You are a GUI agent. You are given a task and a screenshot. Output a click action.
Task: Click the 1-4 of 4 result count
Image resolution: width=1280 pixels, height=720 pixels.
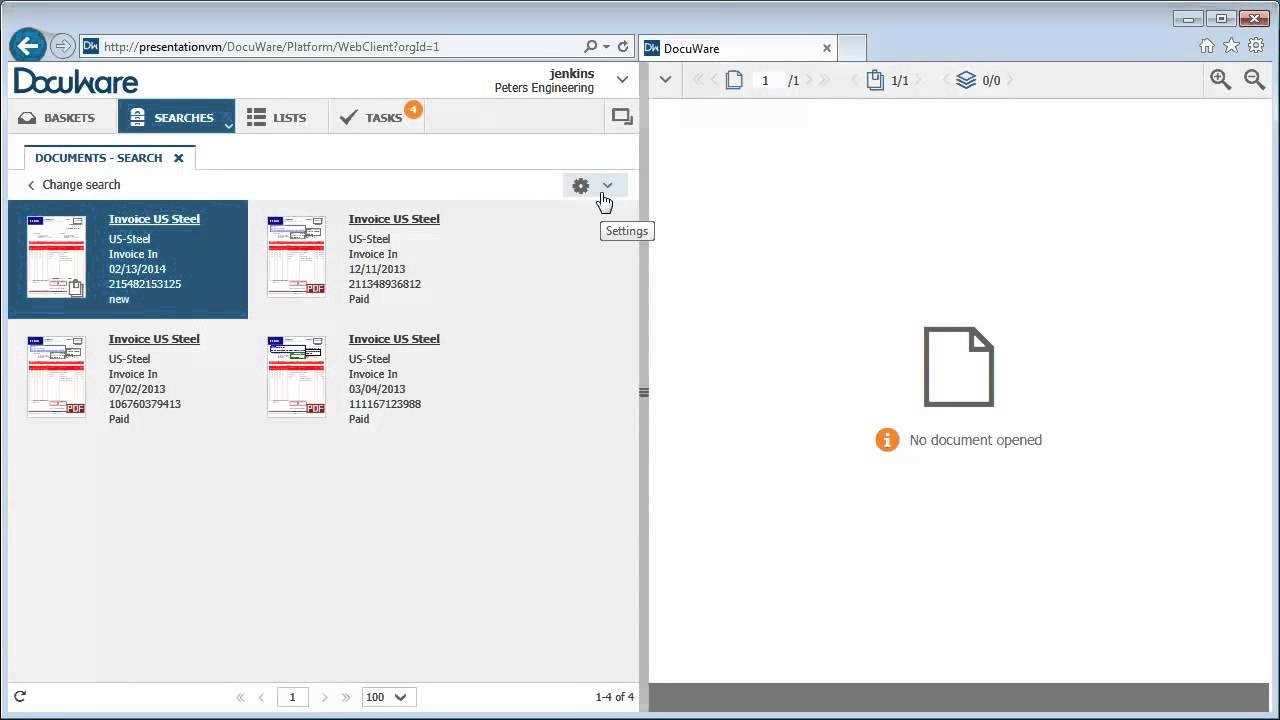click(614, 697)
